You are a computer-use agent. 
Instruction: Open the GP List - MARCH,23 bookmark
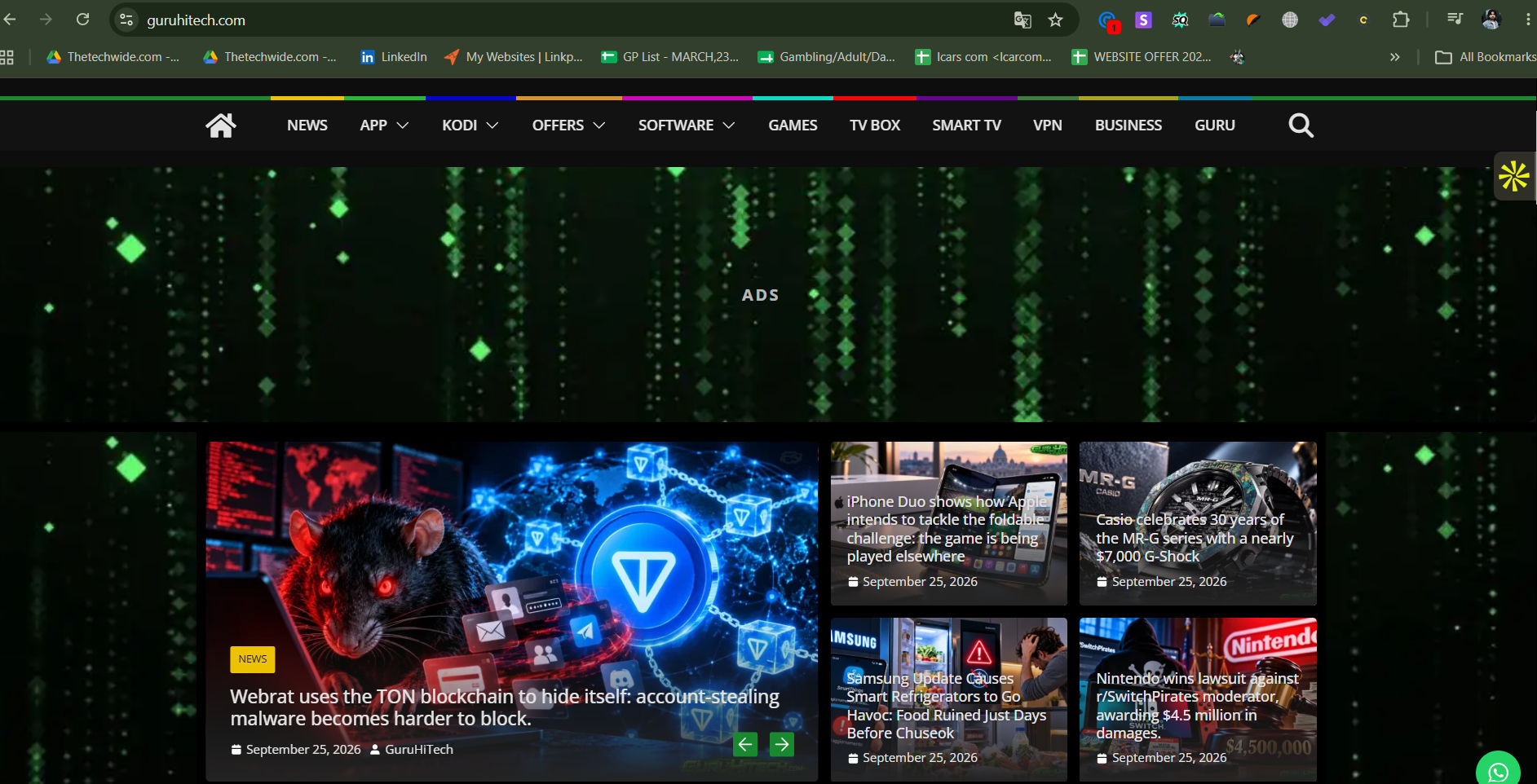670,57
